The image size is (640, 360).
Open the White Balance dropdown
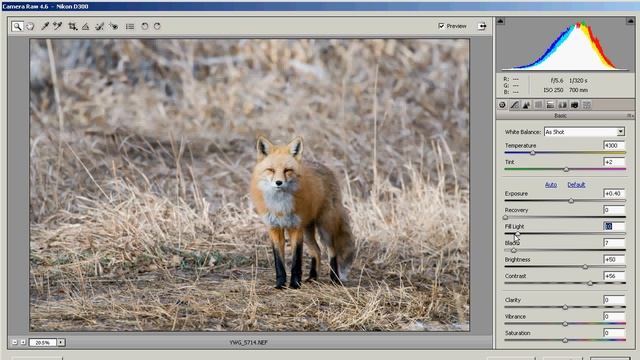584,132
